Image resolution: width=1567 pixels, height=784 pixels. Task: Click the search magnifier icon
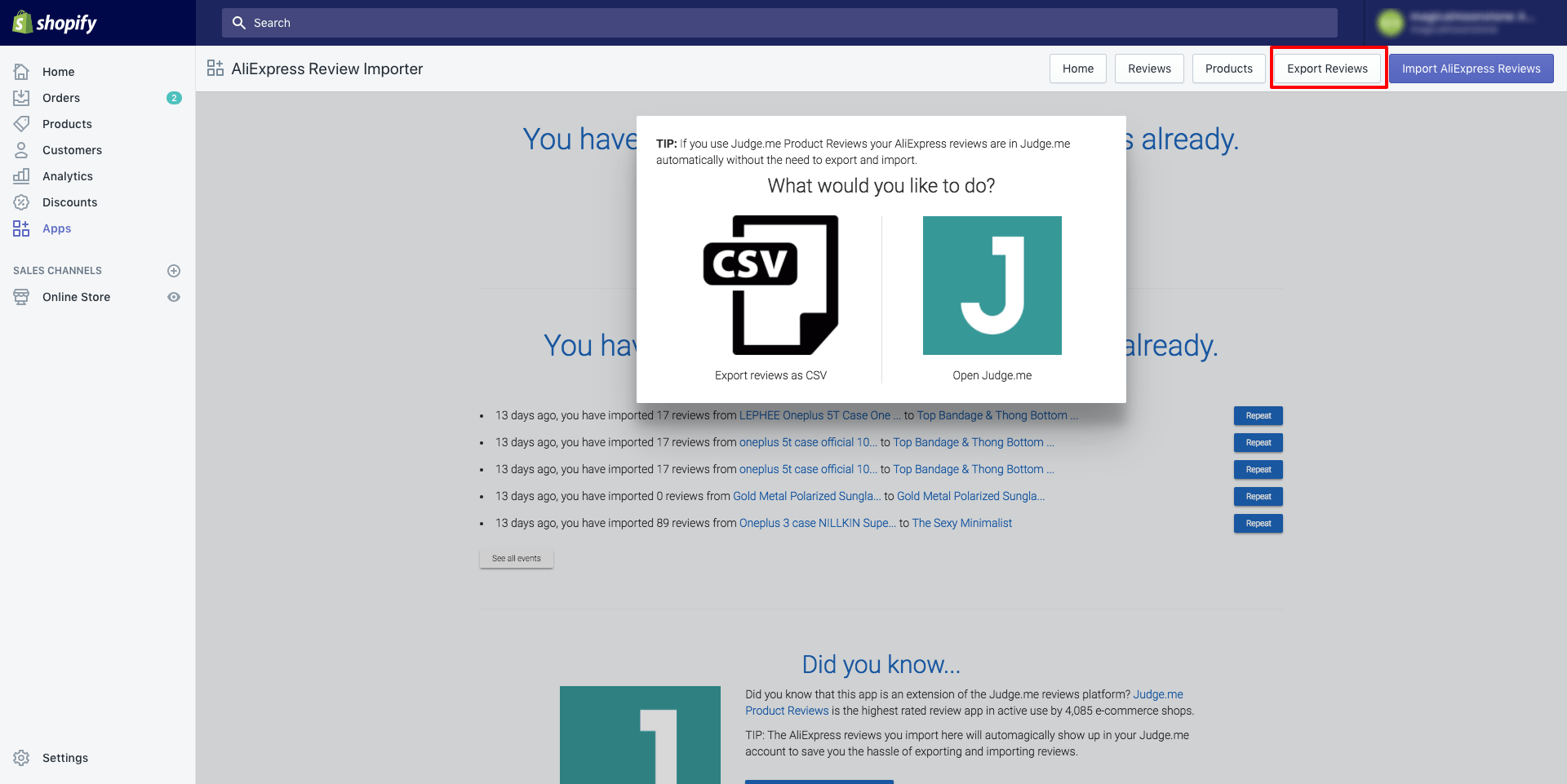(x=239, y=23)
